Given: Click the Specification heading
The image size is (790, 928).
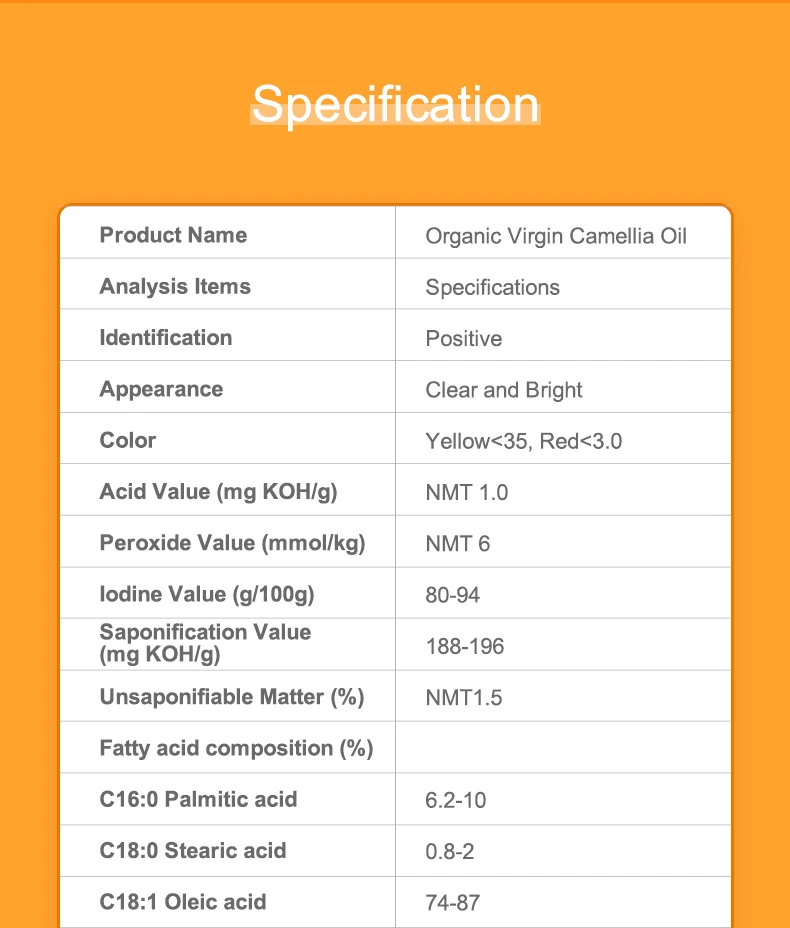Looking at the screenshot, I should click(x=395, y=104).
